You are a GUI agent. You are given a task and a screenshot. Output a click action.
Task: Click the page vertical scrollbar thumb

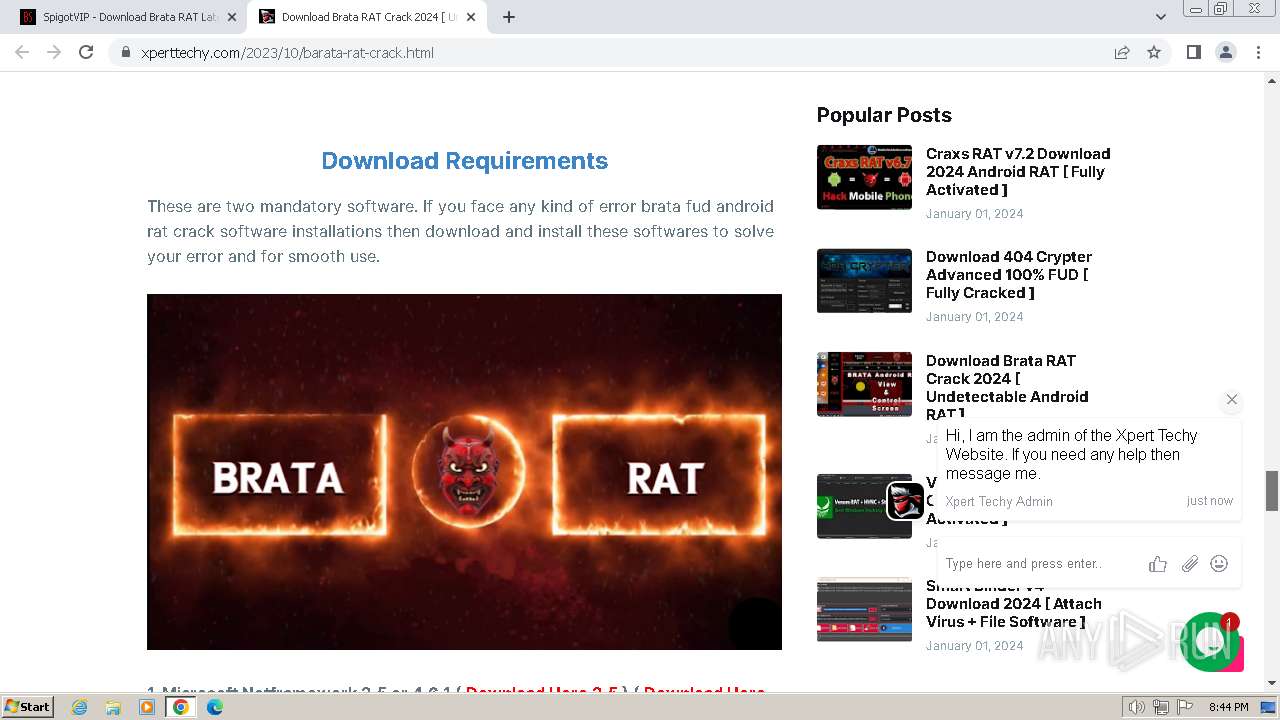tap(1272, 490)
